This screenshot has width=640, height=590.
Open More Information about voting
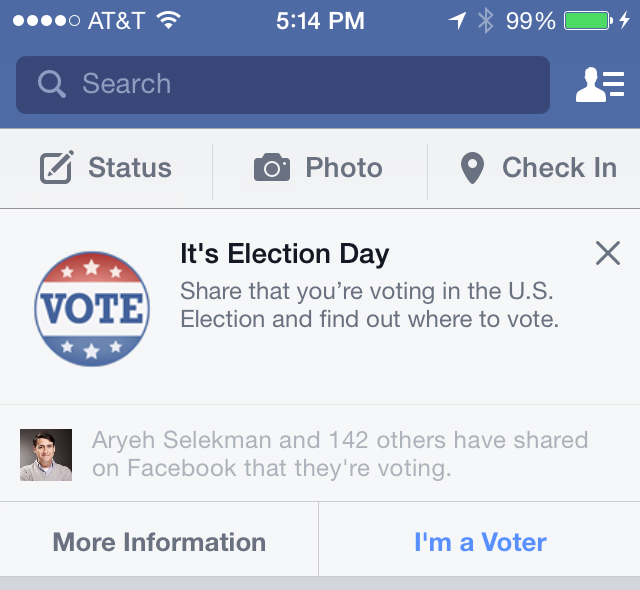(x=159, y=542)
